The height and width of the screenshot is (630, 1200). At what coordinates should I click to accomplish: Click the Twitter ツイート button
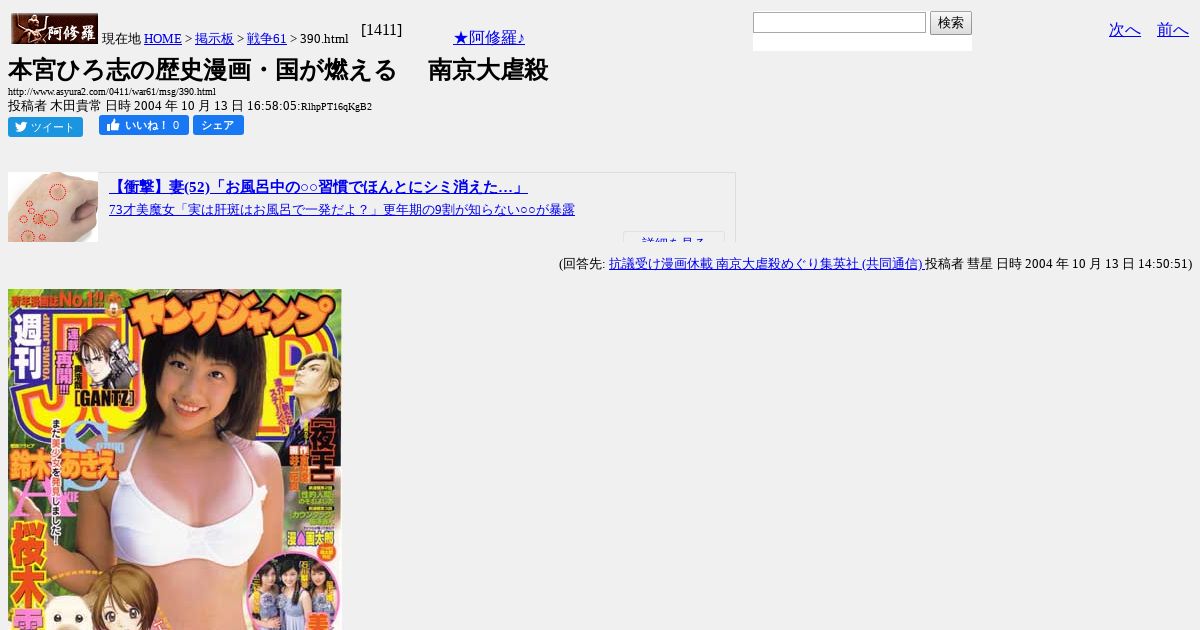coord(45,127)
